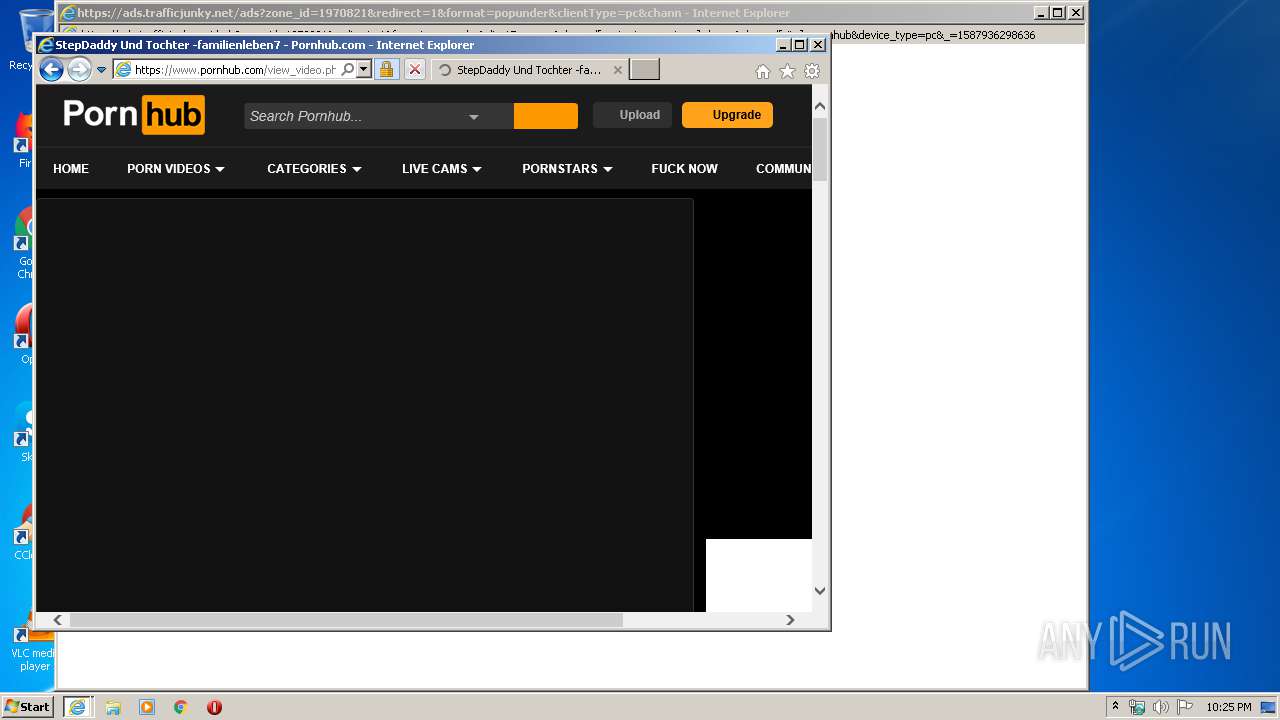The width and height of the screenshot is (1280, 720).
Task: Click the address bar search magnifier icon
Action: [x=348, y=70]
